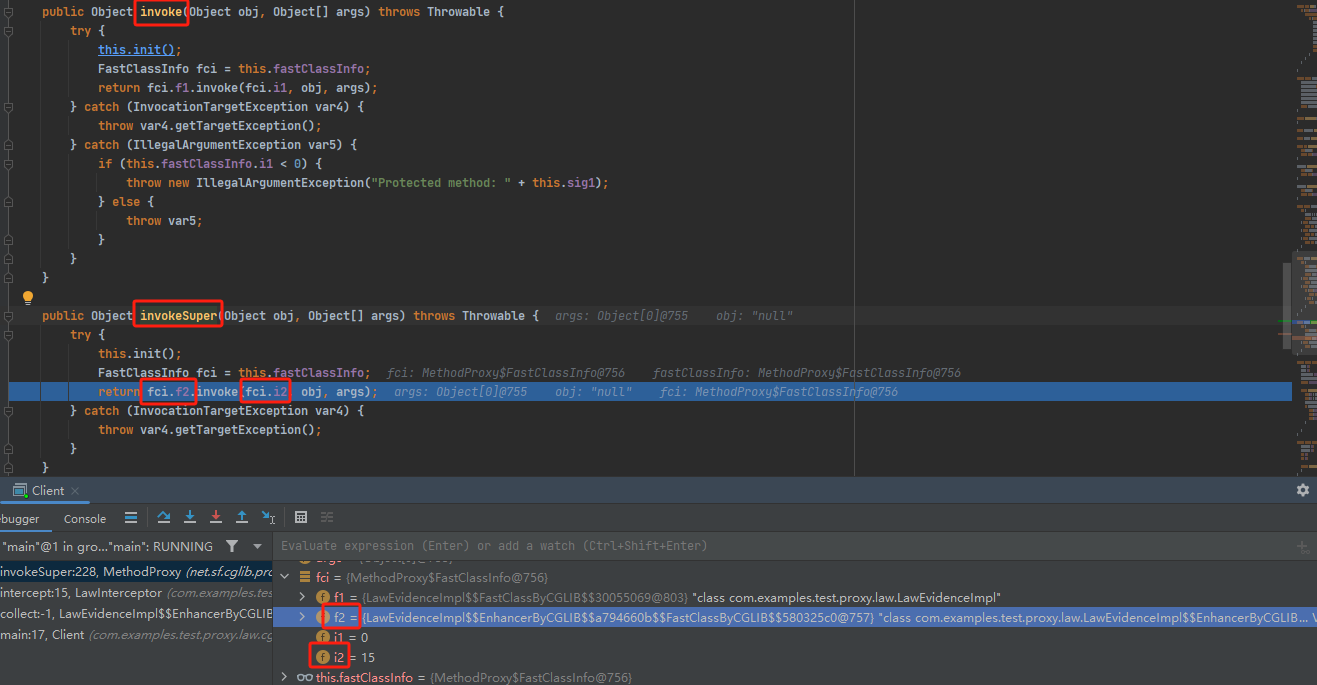Click the Run to Cursor icon

[x=268, y=517]
